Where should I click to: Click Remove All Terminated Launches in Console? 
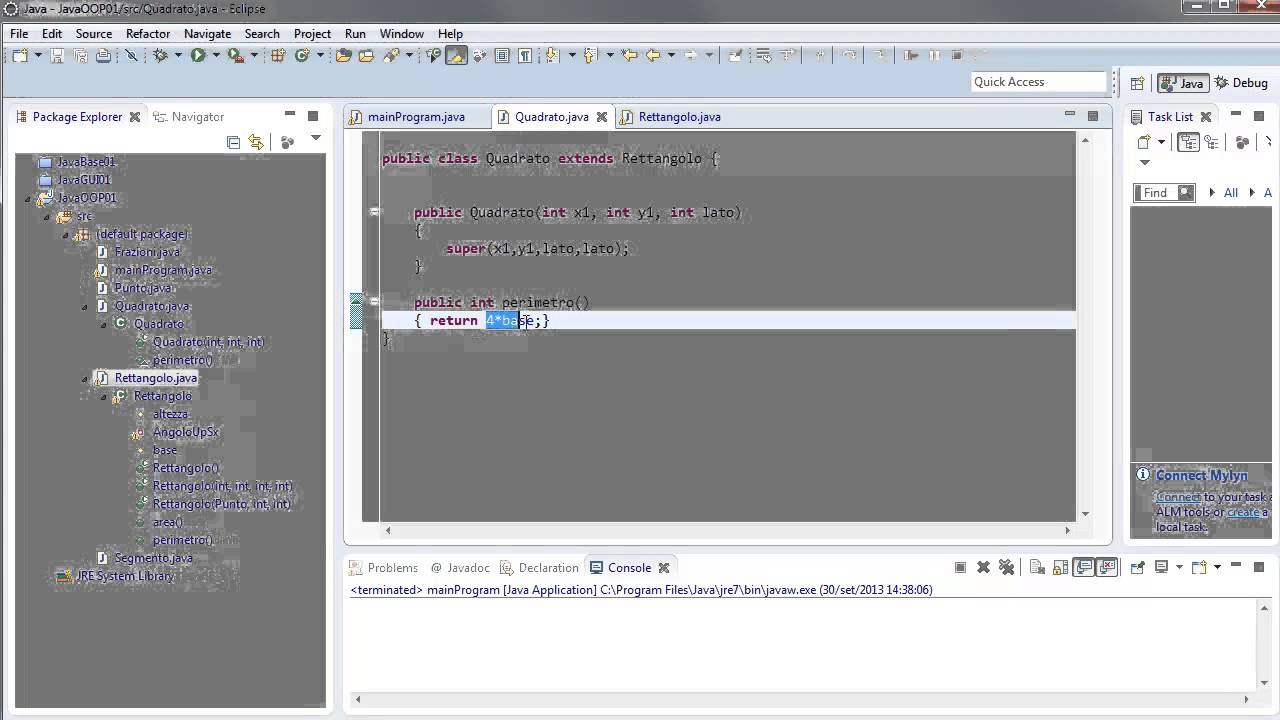tap(1006, 567)
